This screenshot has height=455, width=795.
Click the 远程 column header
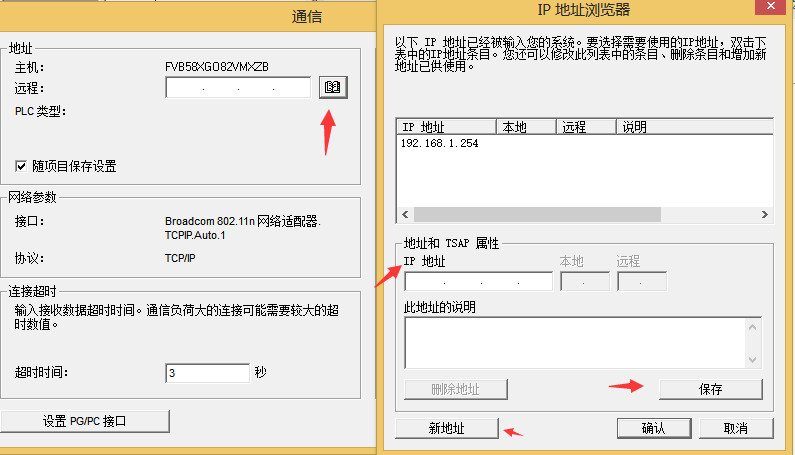pyautogui.click(x=586, y=127)
